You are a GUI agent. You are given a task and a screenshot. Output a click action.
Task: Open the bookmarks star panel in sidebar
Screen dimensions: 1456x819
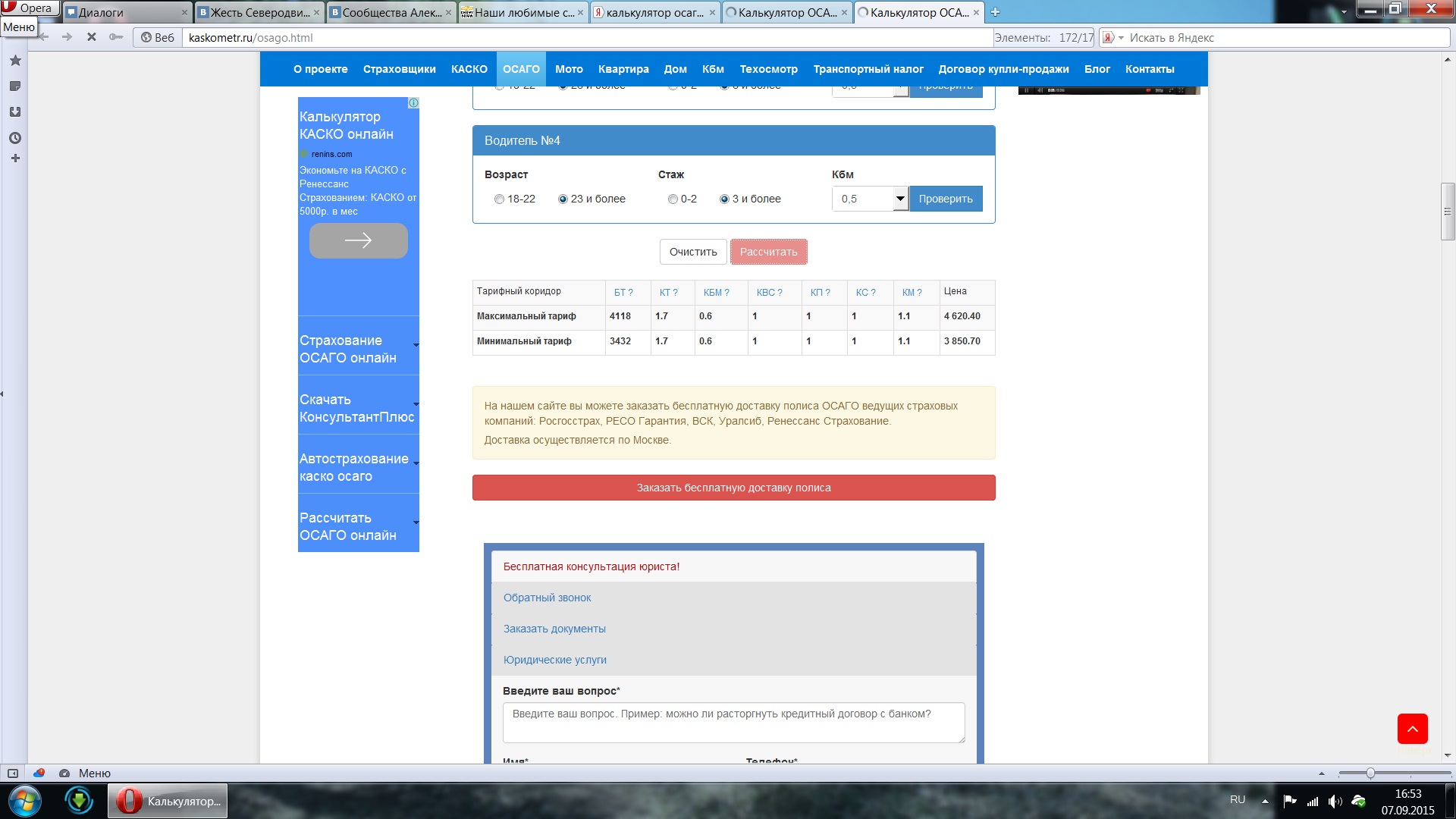pyautogui.click(x=14, y=61)
